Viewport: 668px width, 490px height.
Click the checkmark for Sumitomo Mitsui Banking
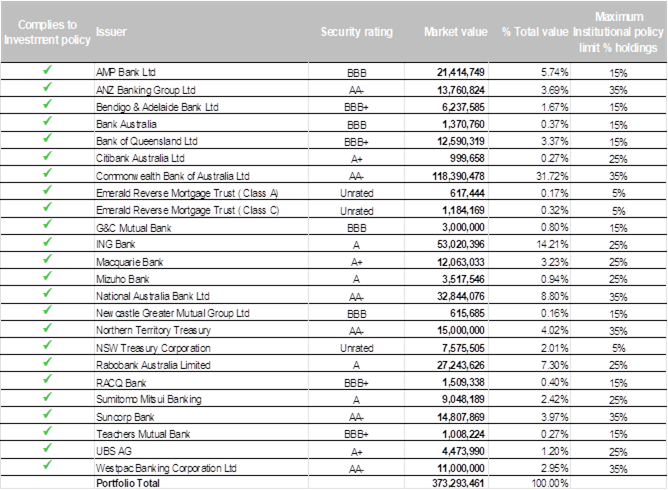pos(47,397)
